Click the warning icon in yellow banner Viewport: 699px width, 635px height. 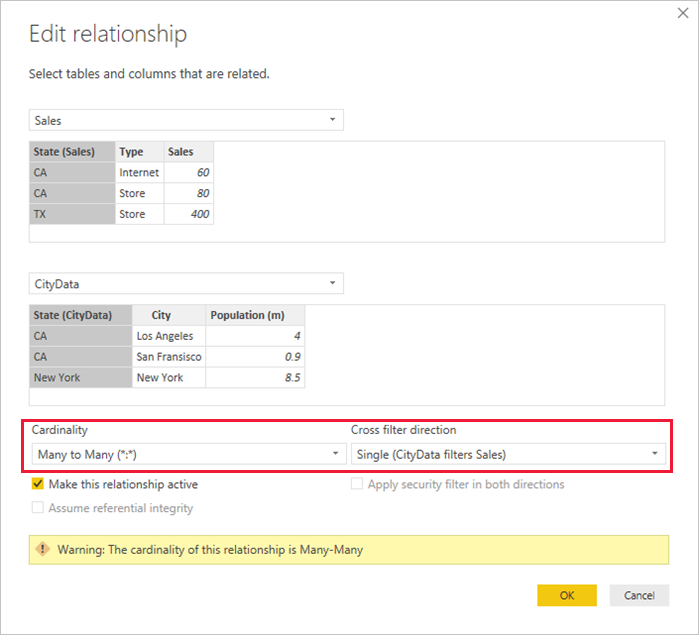43,549
